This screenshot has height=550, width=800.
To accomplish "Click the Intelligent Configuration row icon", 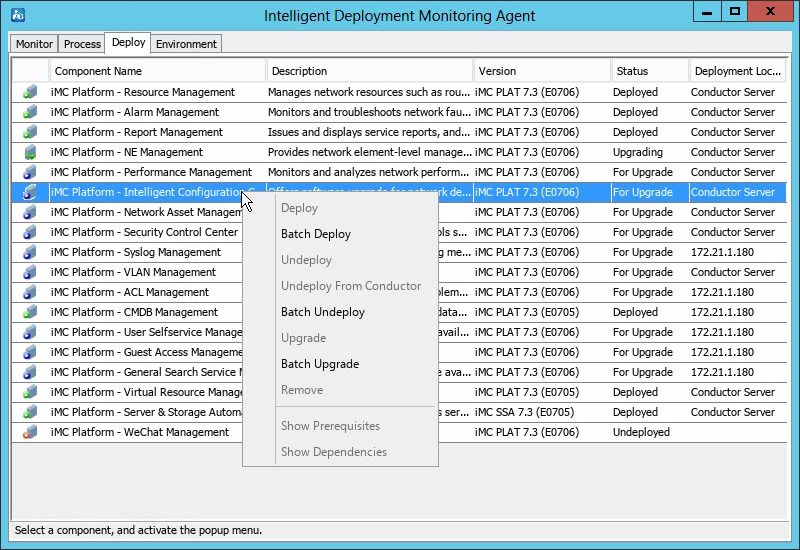I will click(x=30, y=192).
